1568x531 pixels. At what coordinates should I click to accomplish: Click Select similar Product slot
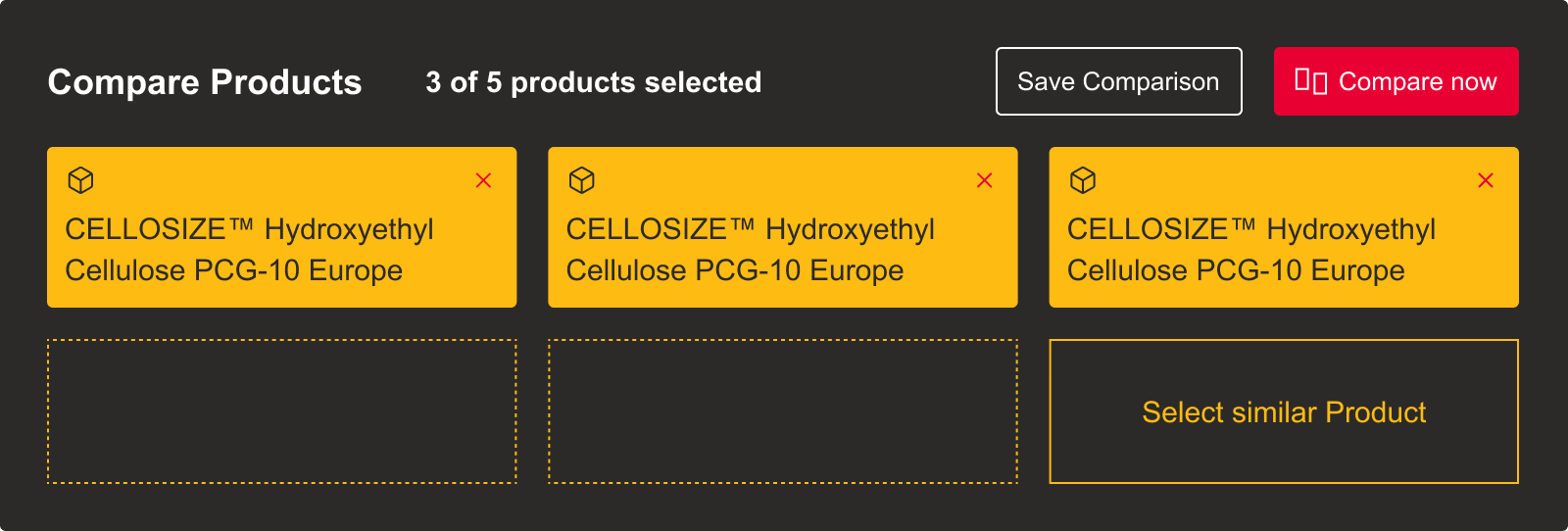tap(1284, 411)
